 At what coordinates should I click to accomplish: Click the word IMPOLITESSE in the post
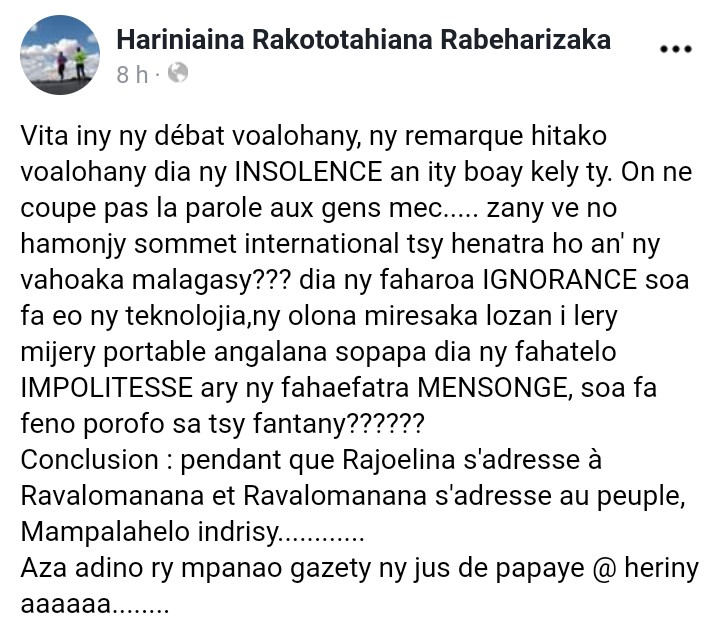pyautogui.click(x=107, y=387)
